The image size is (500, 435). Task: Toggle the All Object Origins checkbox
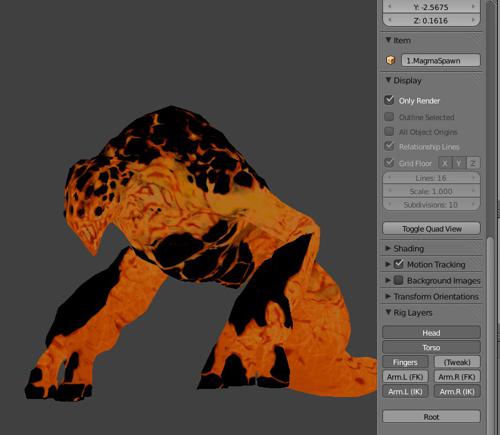pyautogui.click(x=389, y=131)
